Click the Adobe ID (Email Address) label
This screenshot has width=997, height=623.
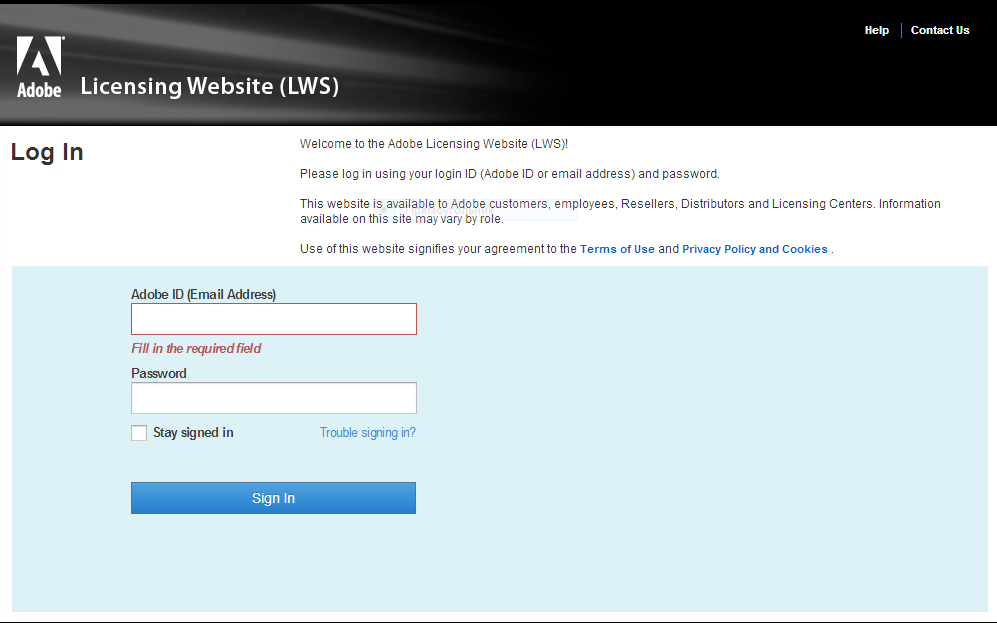tap(203, 294)
